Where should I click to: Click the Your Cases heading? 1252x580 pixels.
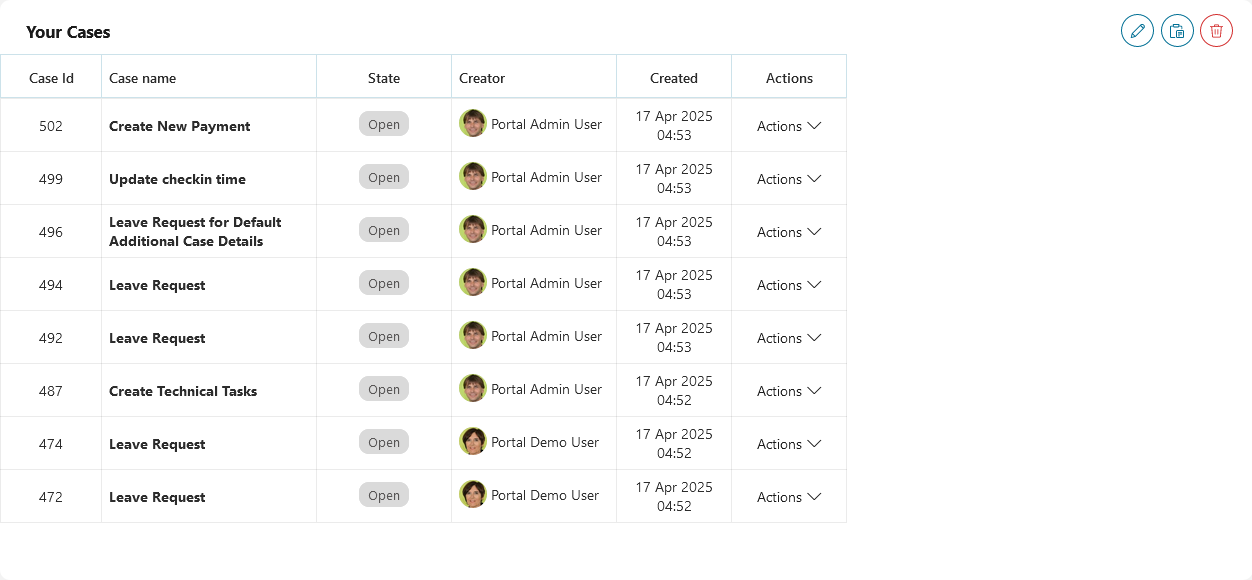[68, 32]
